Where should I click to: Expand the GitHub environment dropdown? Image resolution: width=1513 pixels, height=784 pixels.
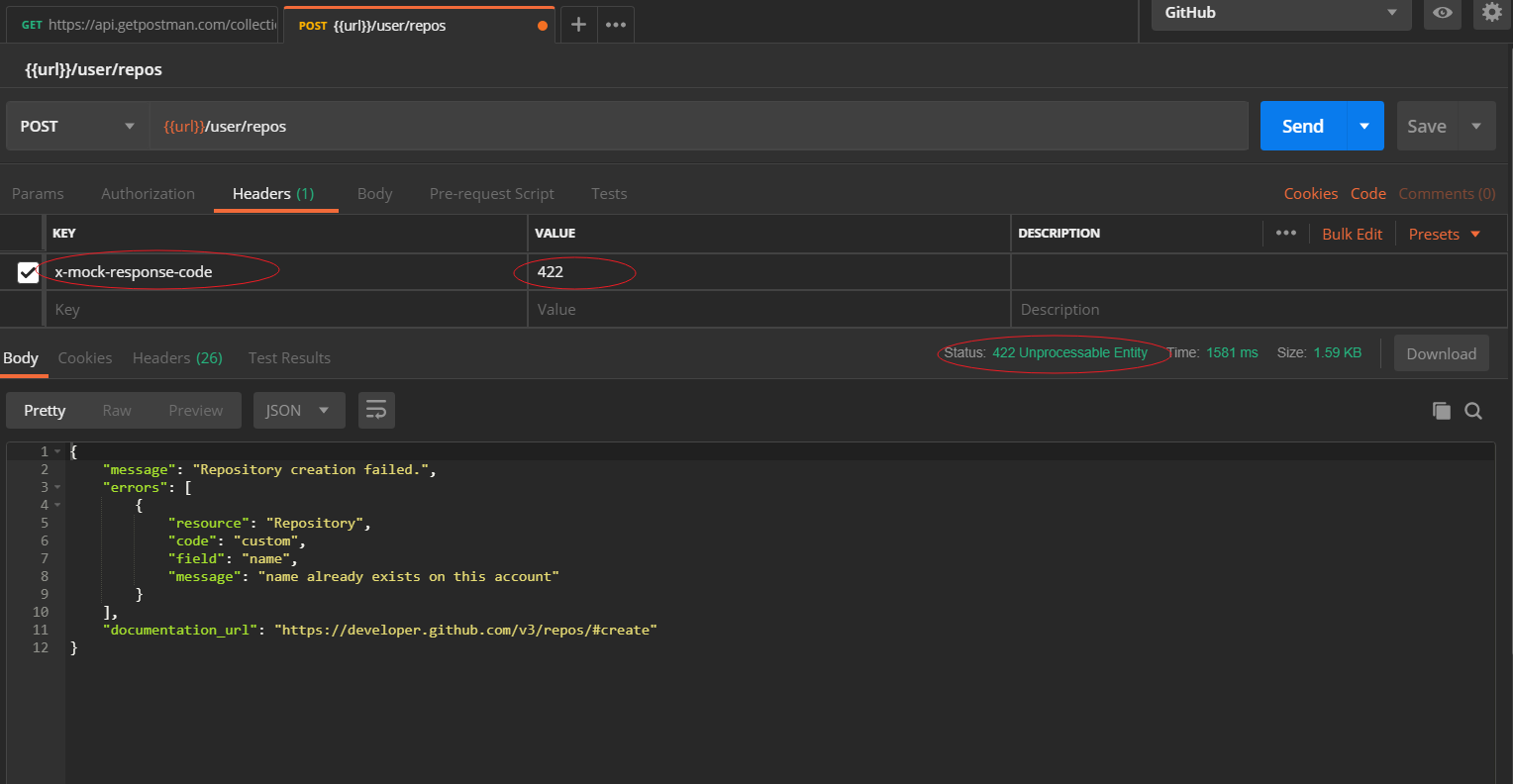point(1281,13)
